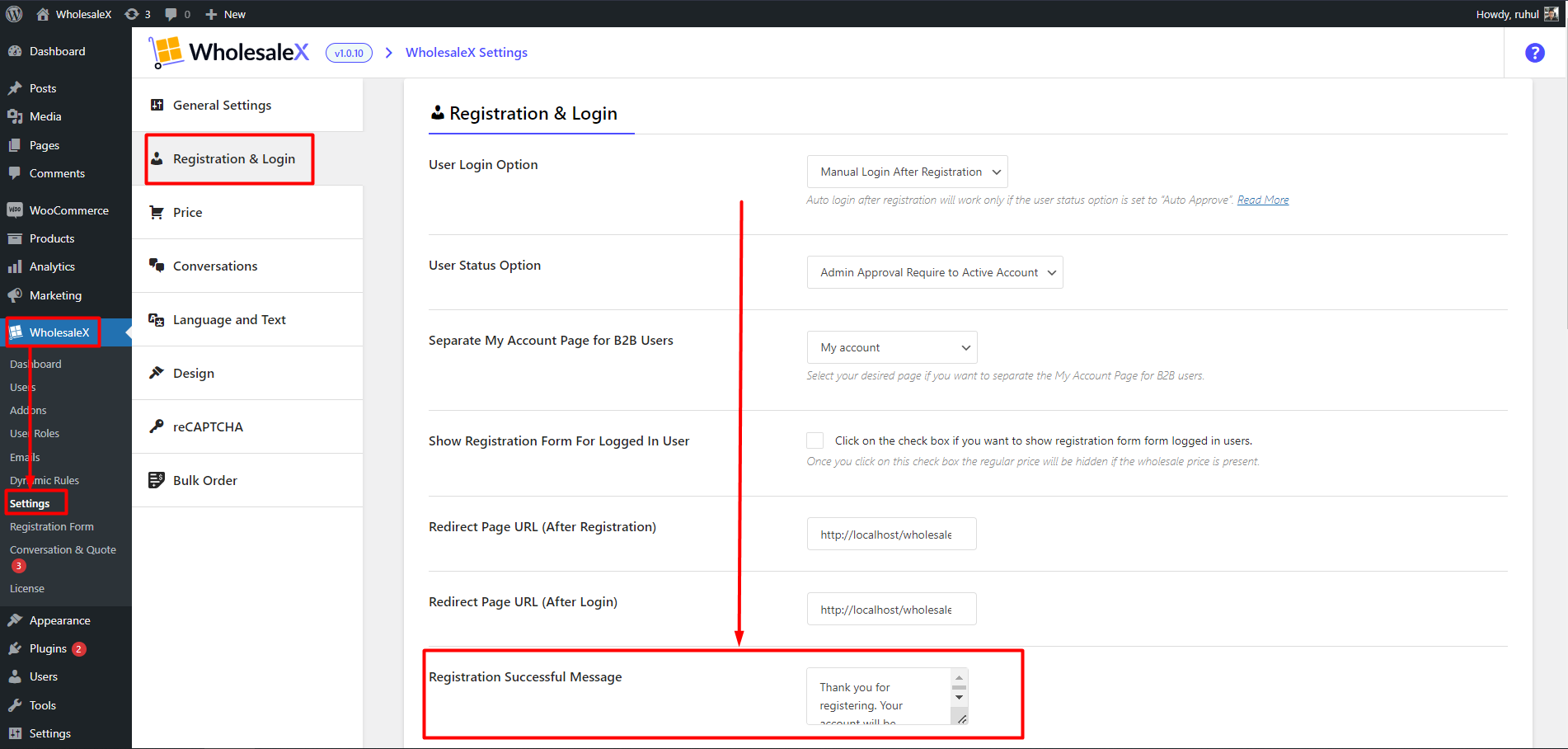Click the WholesaleX Settings breadcrumb link

(466, 52)
